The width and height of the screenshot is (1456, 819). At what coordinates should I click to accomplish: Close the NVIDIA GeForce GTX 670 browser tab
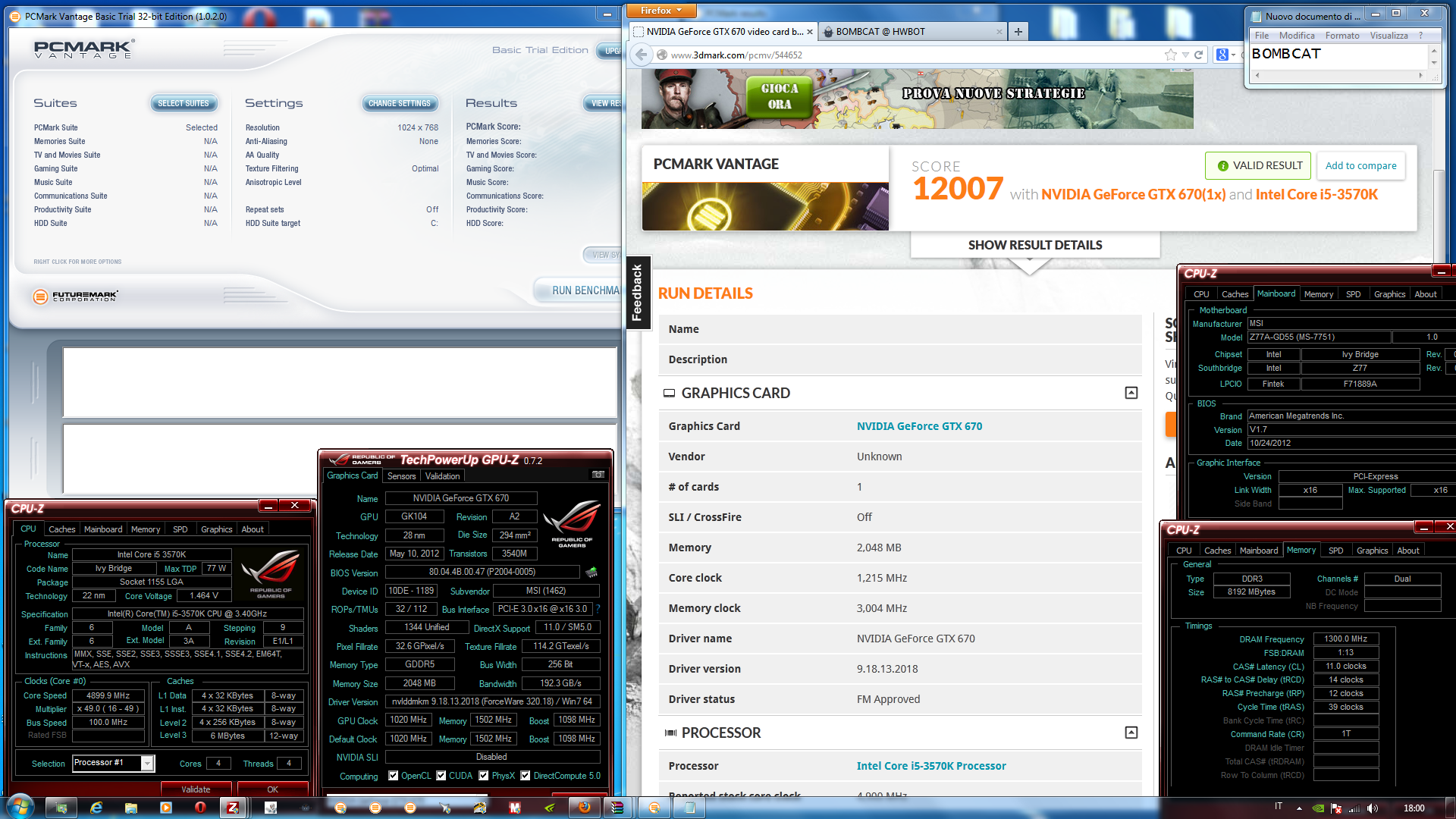810,32
